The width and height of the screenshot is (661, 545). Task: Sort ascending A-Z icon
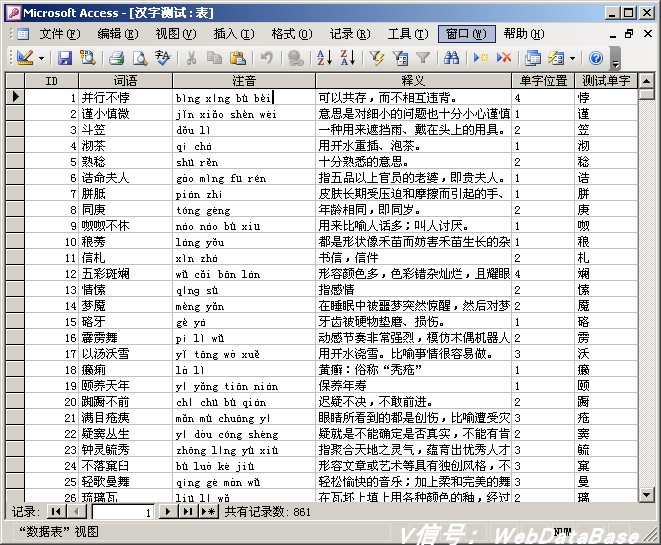point(324,58)
